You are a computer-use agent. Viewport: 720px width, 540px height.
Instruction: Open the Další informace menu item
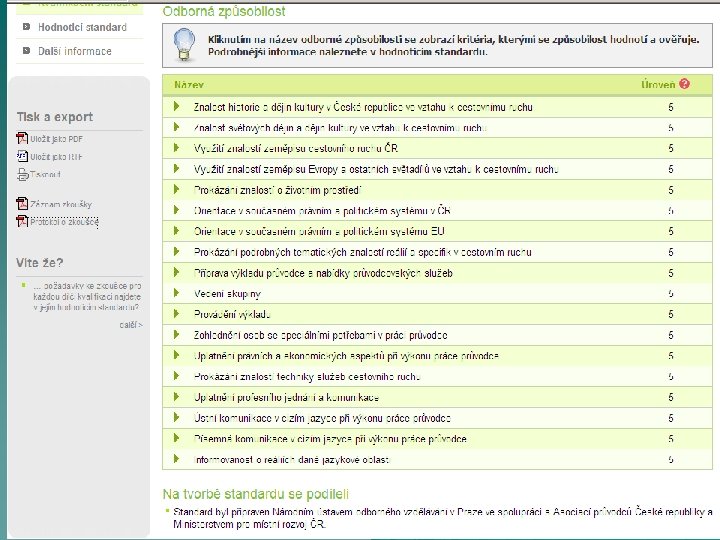(74, 51)
